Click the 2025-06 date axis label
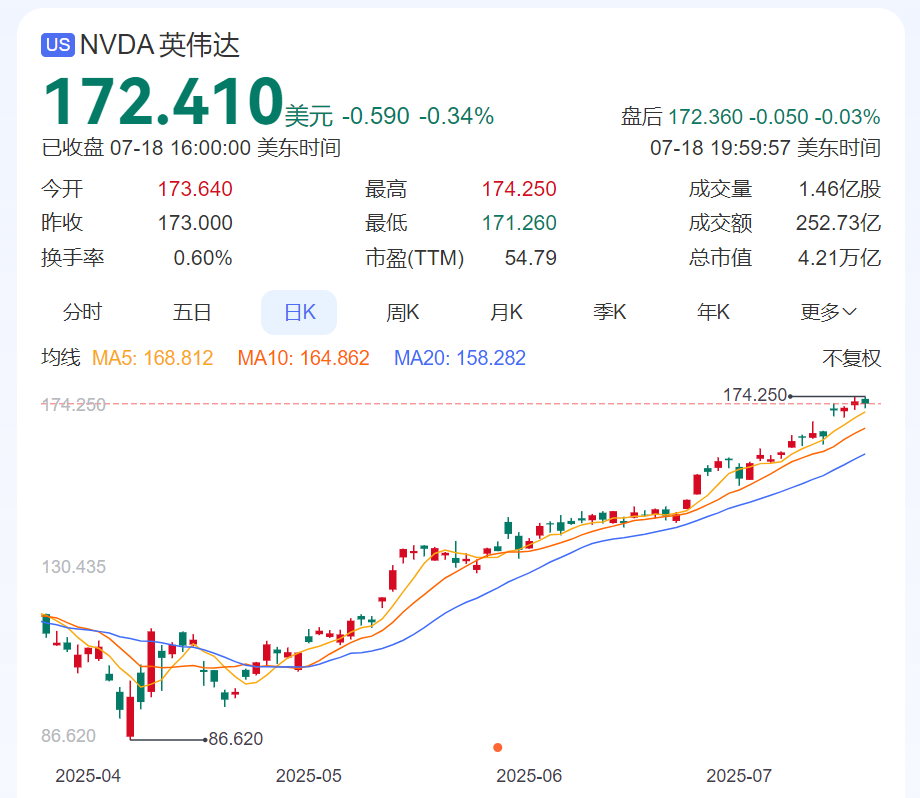Viewport: 920px width, 798px height. 529,776
